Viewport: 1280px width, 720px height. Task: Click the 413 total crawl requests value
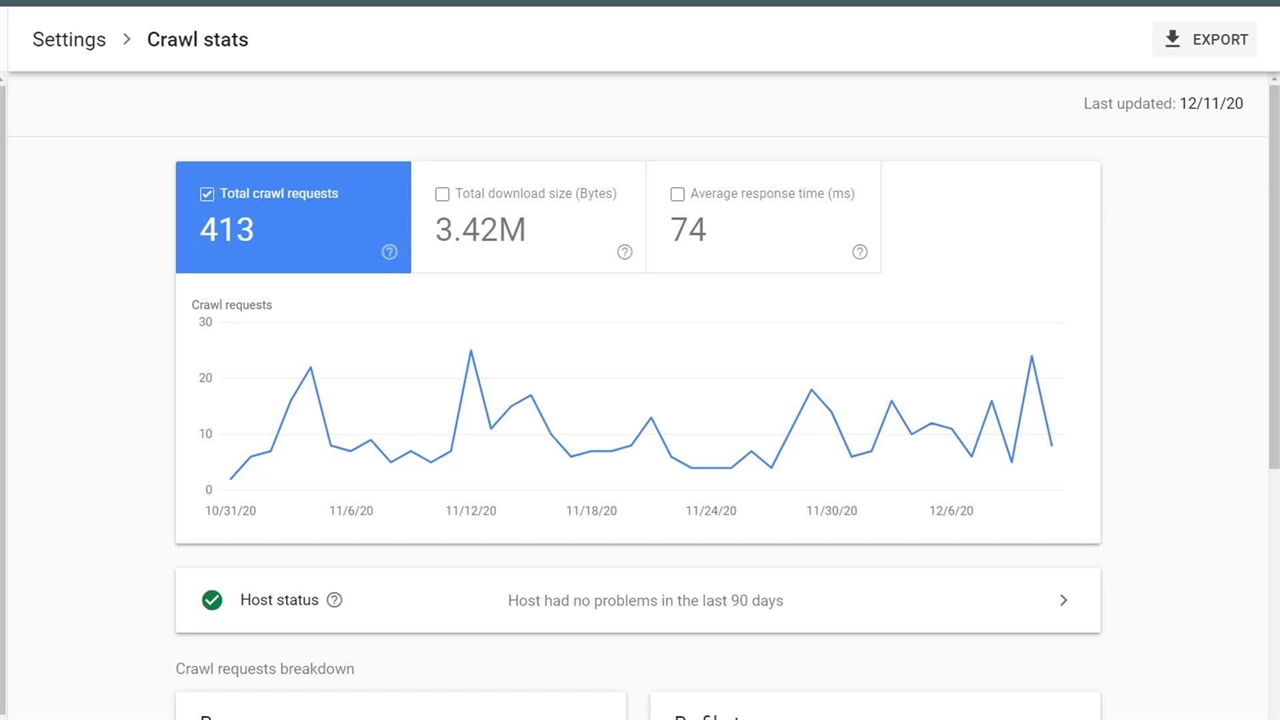click(x=227, y=230)
